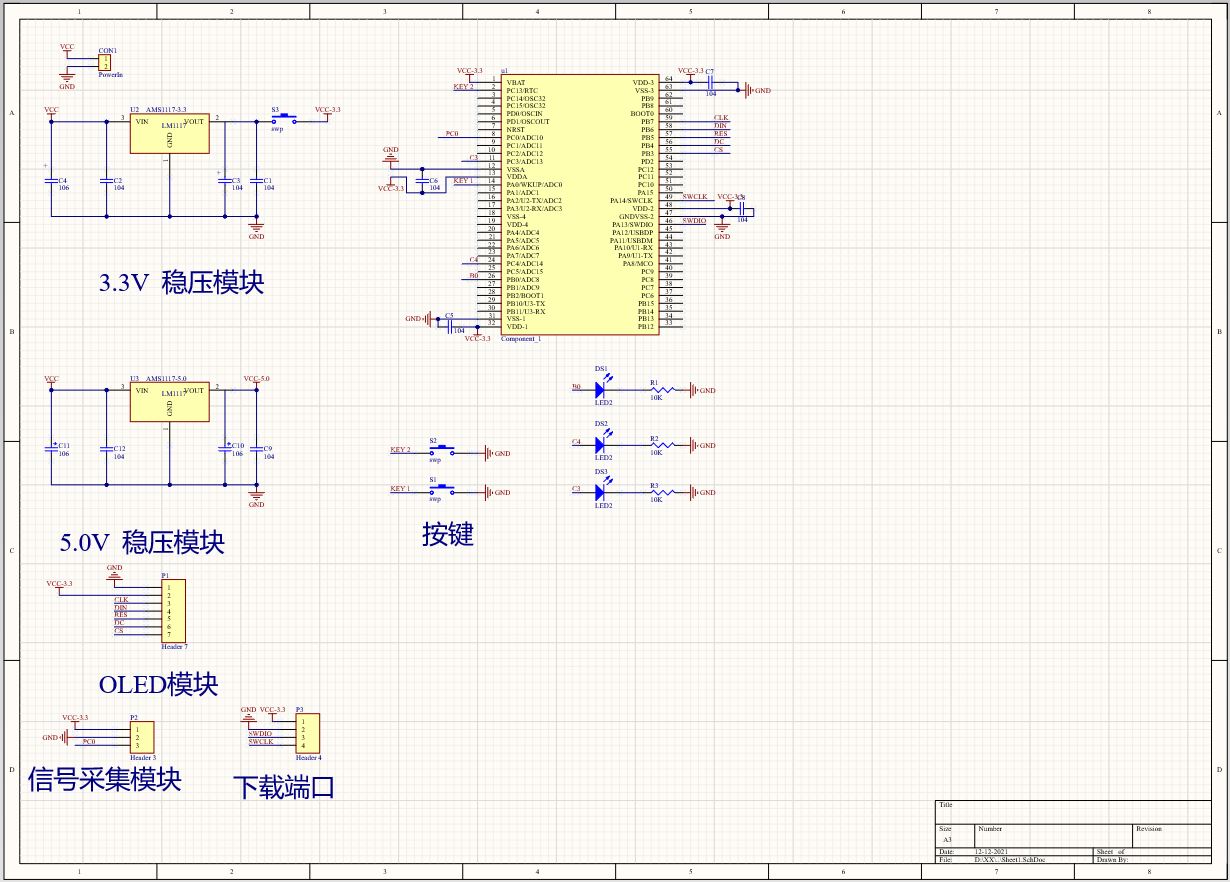Click the R1 10K resistor symbol
1230x882 pixels.
click(664, 390)
